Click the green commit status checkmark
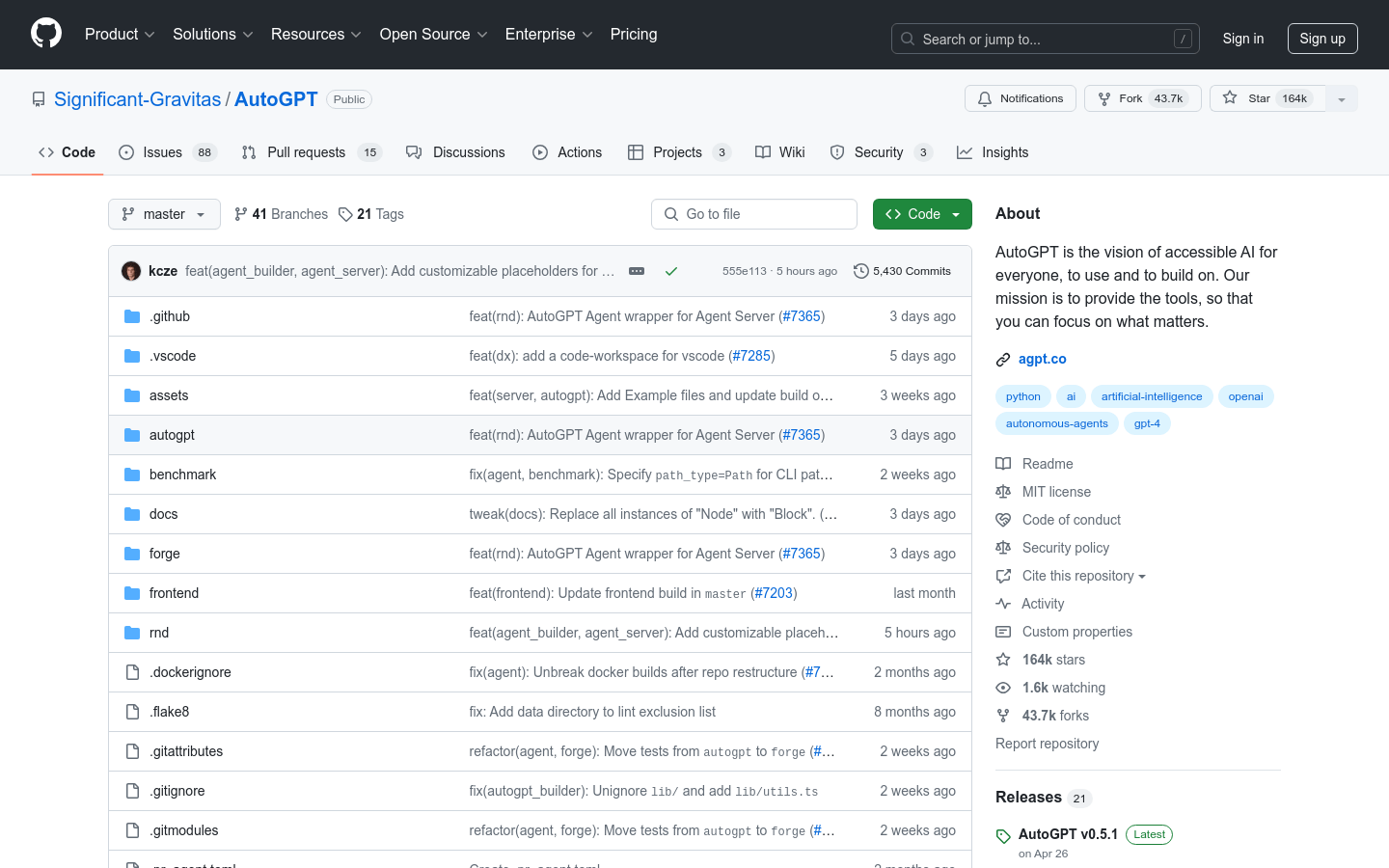This screenshot has width=1389, height=868. pos(671,271)
